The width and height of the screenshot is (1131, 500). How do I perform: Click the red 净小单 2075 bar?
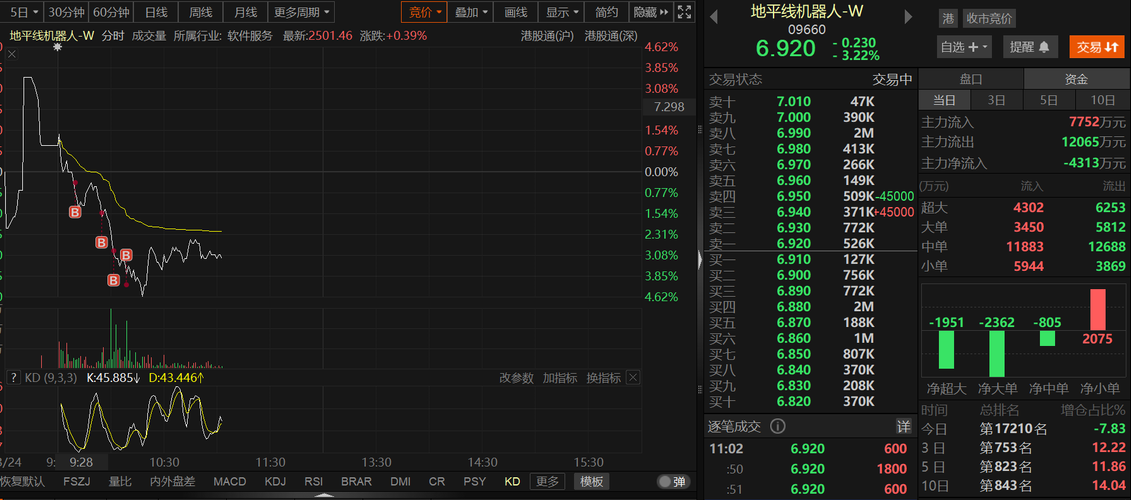(1097, 310)
